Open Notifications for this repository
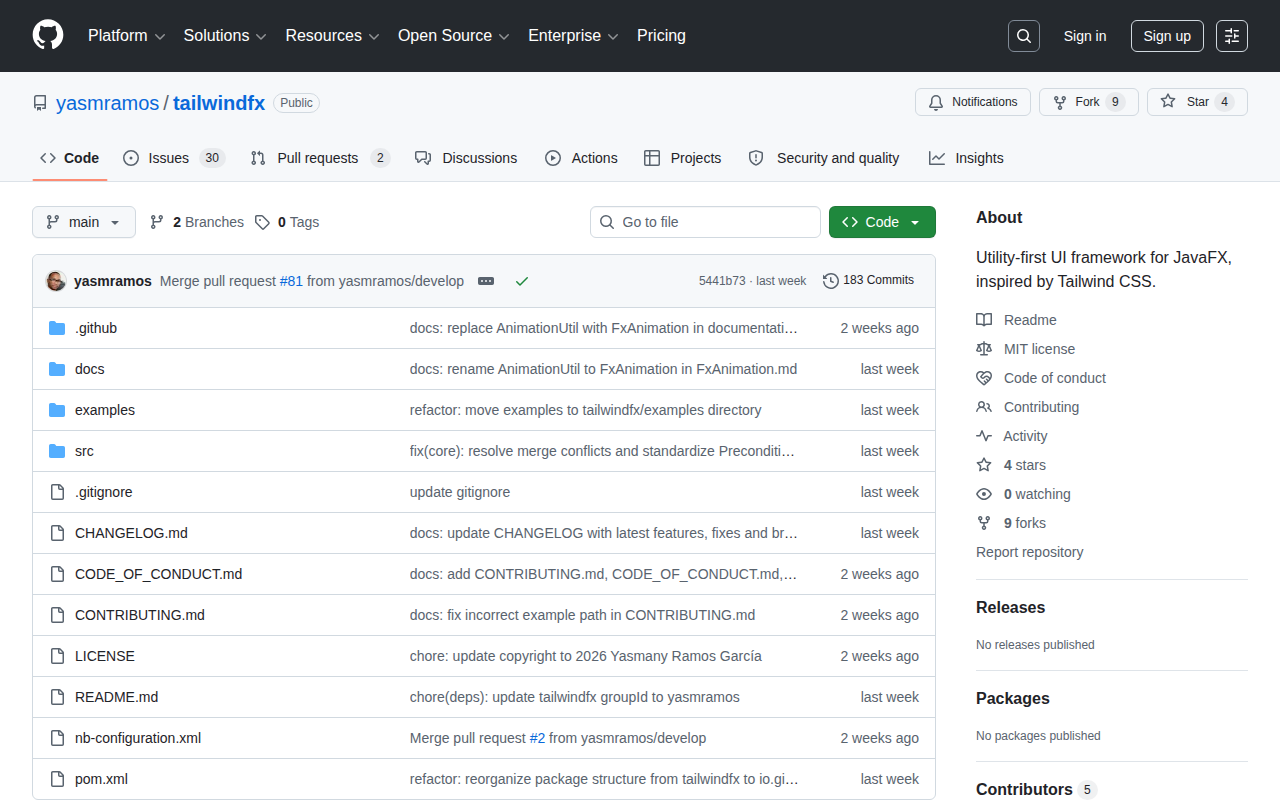 click(x=973, y=102)
